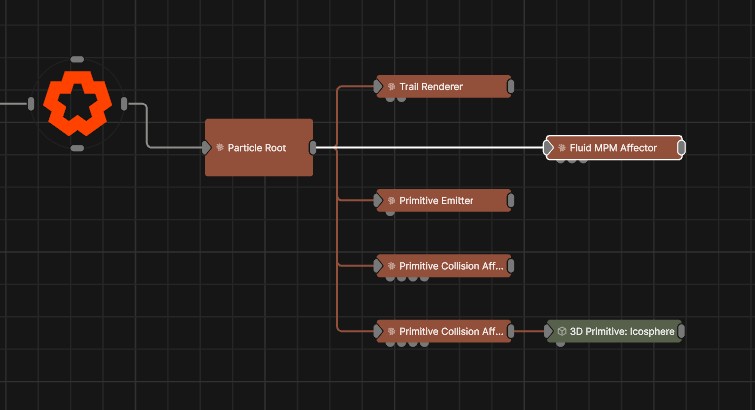Image resolution: width=755 pixels, height=410 pixels.
Task: Click the Fluid MPM Affector output connector
Action: pos(681,148)
